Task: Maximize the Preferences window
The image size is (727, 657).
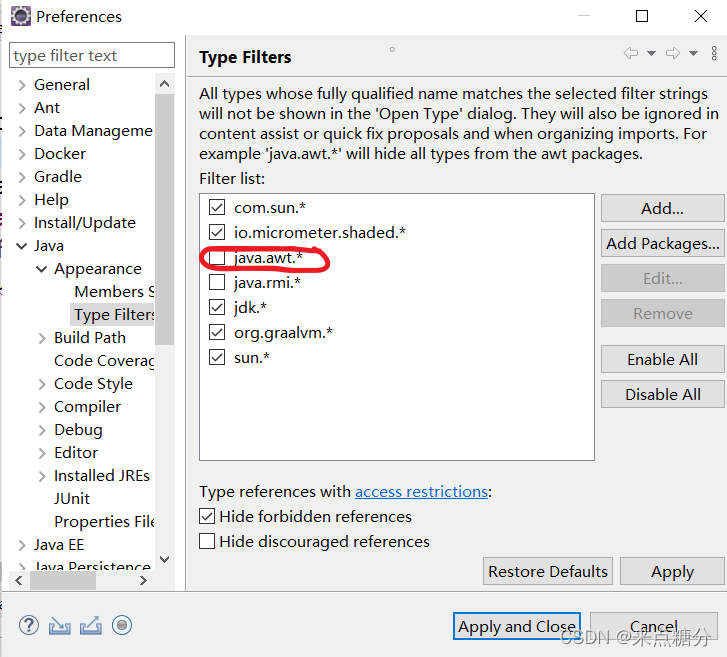Action: (x=642, y=16)
